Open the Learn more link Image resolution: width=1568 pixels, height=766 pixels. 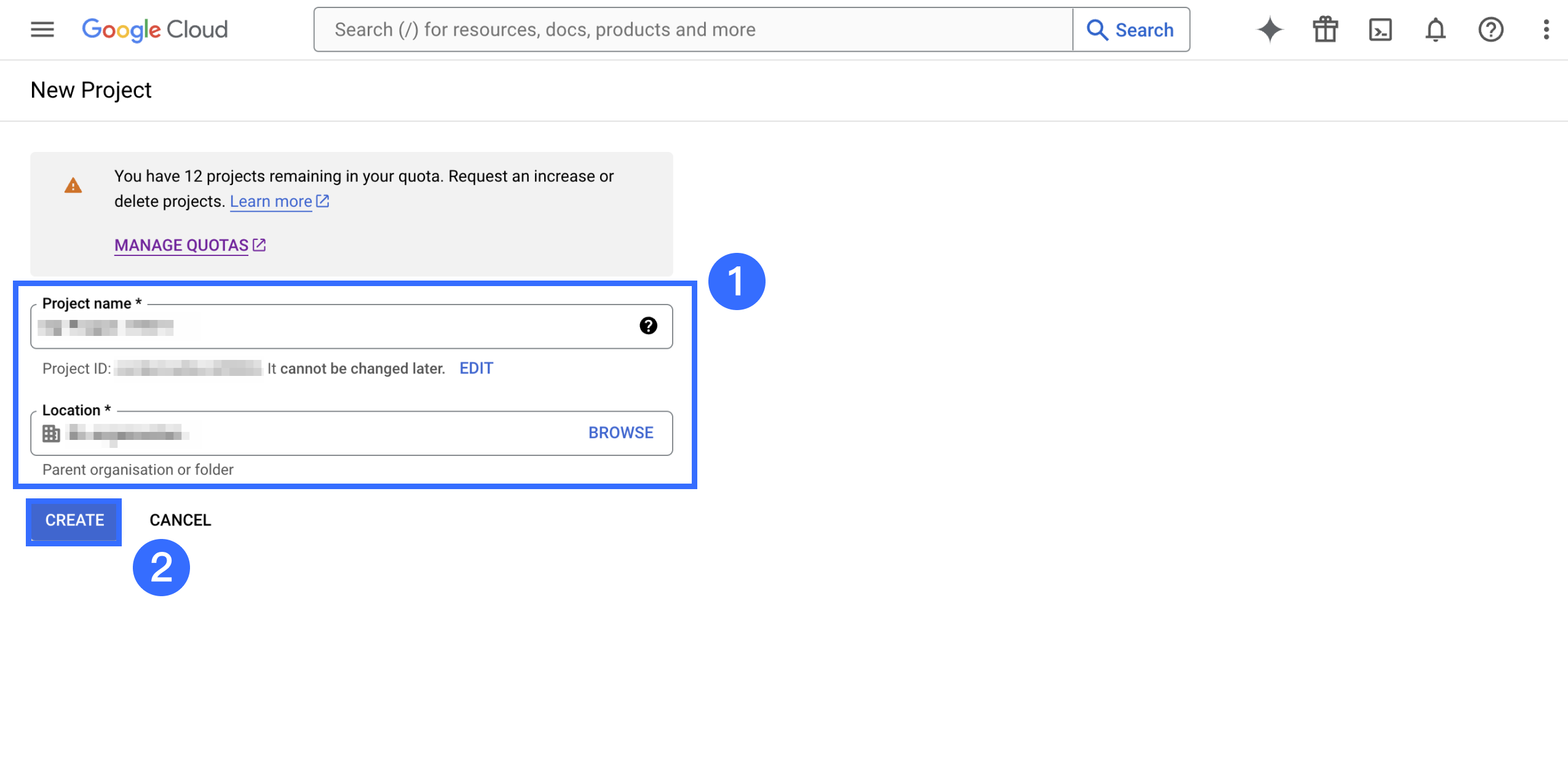click(271, 201)
